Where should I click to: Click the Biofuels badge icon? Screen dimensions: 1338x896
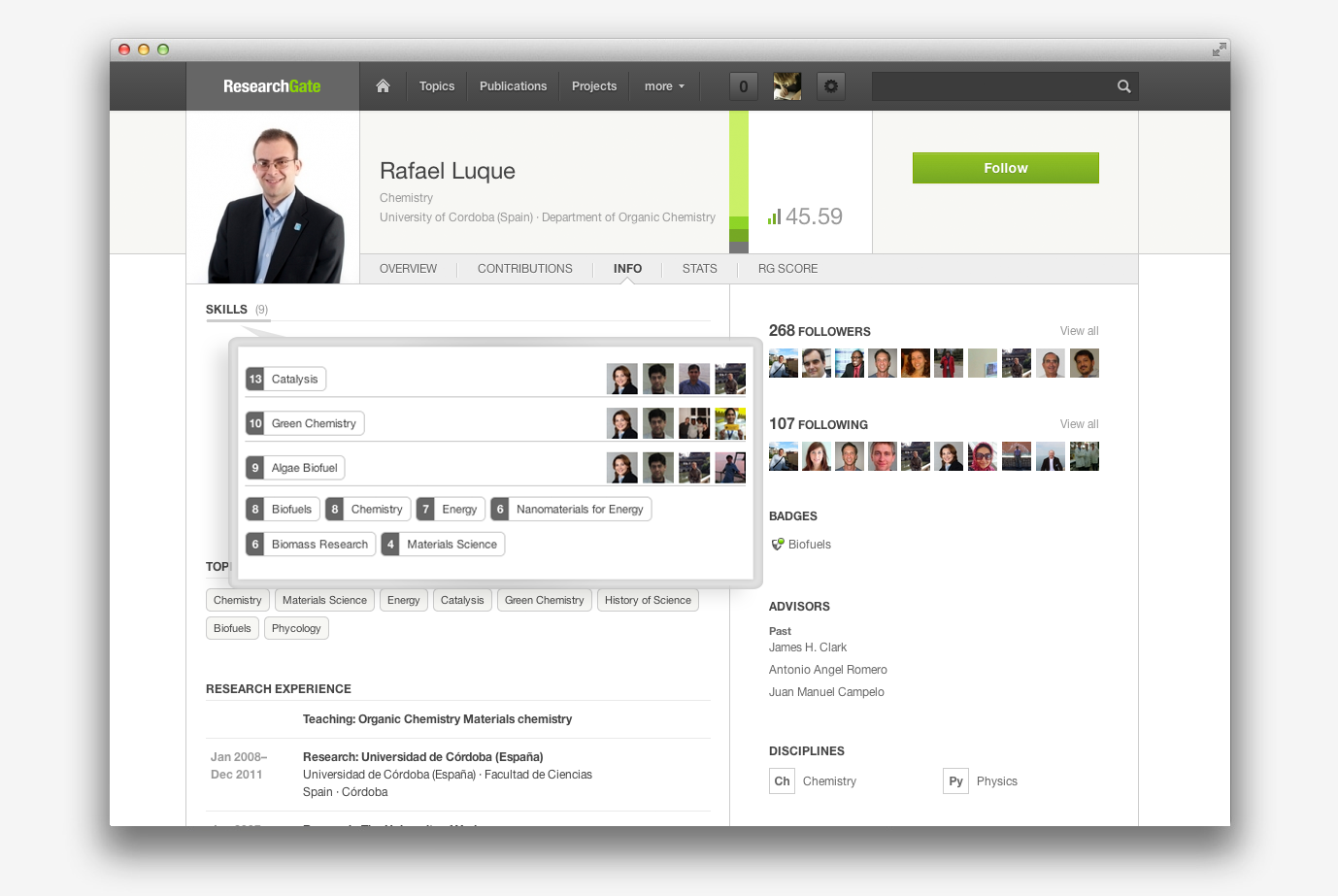(778, 545)
